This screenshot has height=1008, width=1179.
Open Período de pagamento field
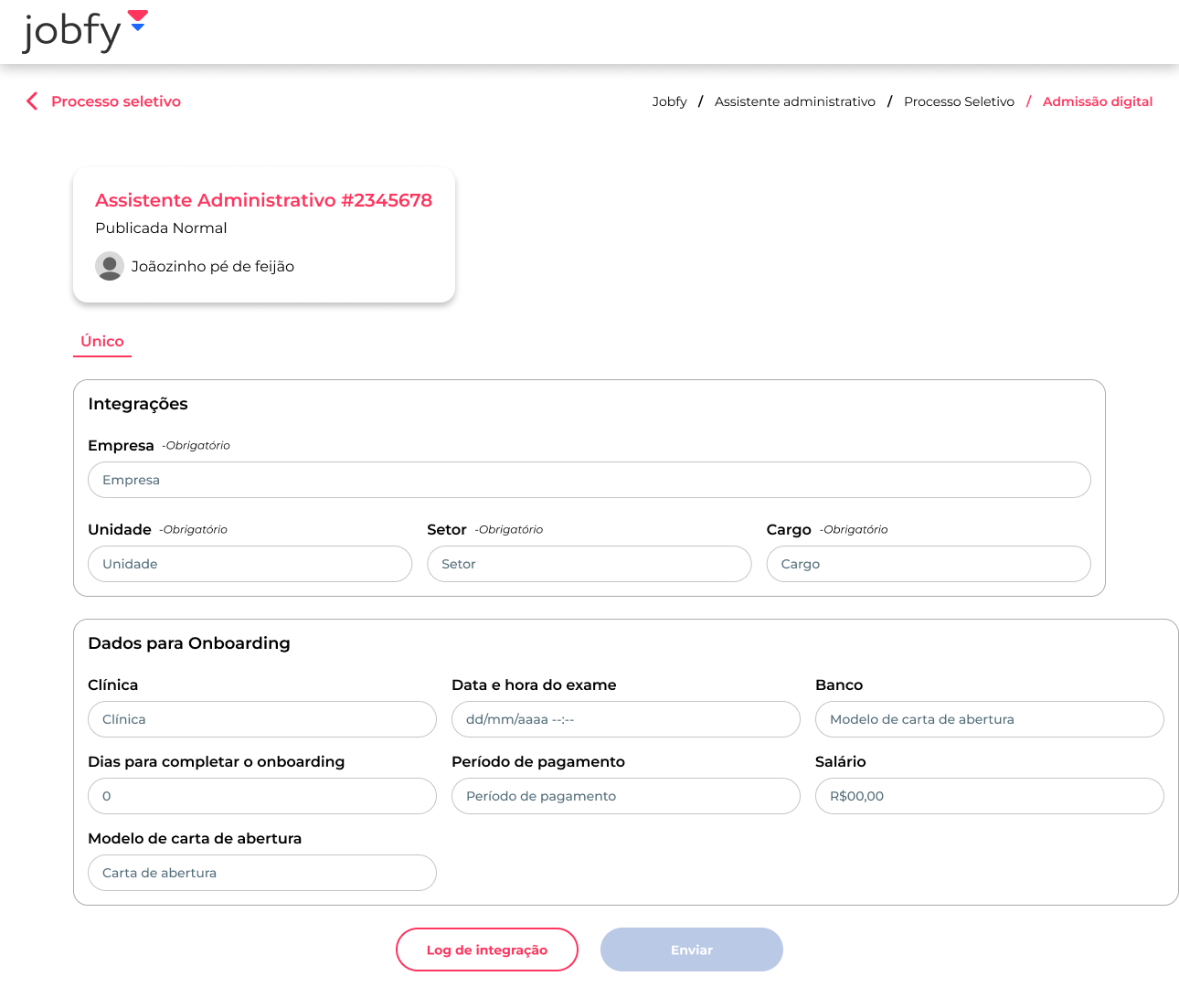(625, 796)
